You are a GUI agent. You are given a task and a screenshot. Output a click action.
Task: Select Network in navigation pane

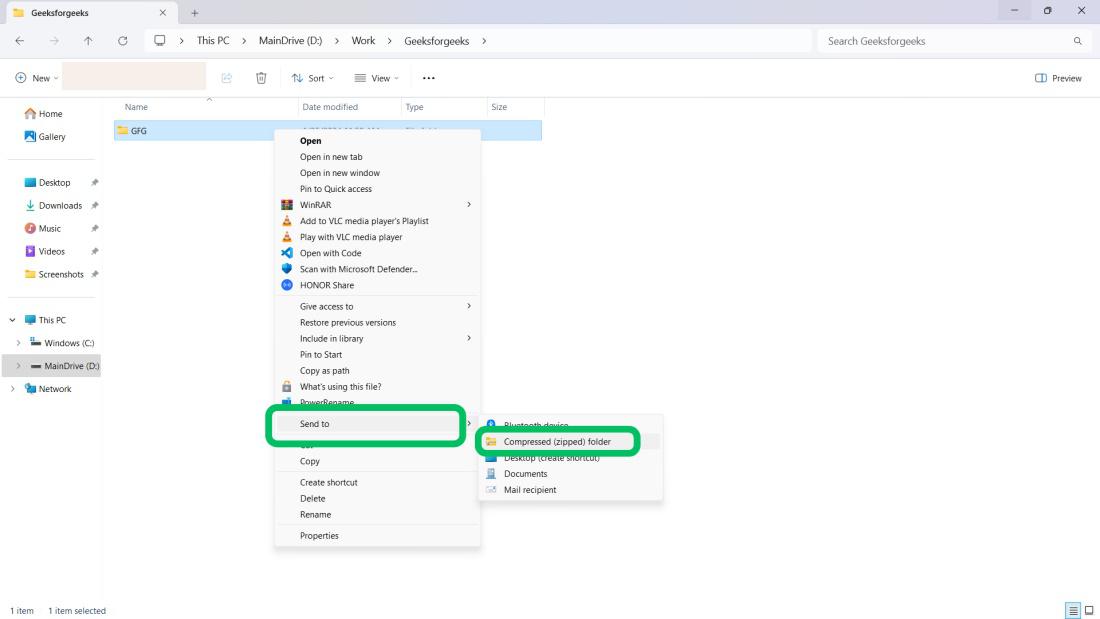pyautogui.click(x=48, y=389)
